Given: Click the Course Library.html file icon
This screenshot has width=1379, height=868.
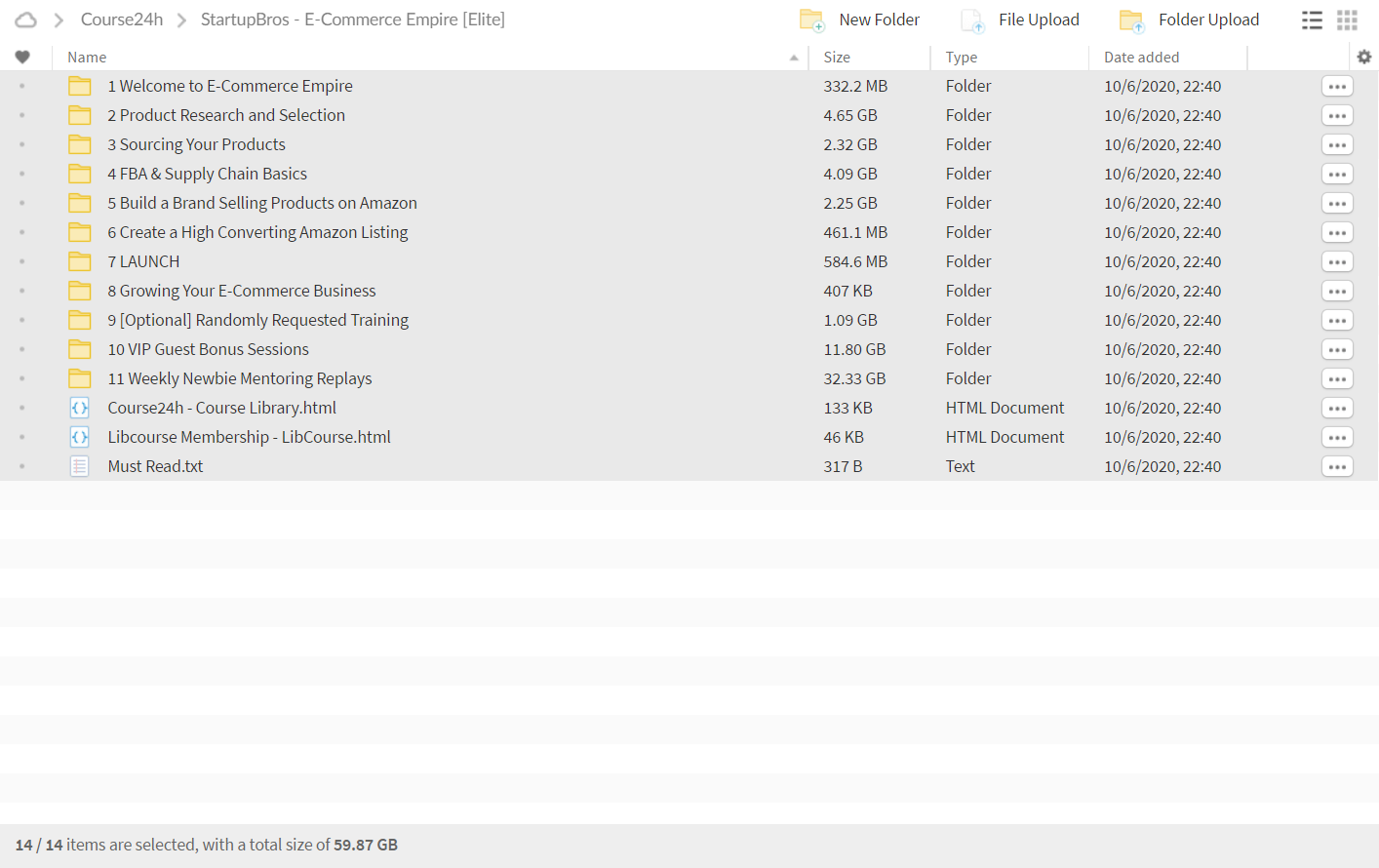Looking at the screenshot, I should (x=80, y=408).
